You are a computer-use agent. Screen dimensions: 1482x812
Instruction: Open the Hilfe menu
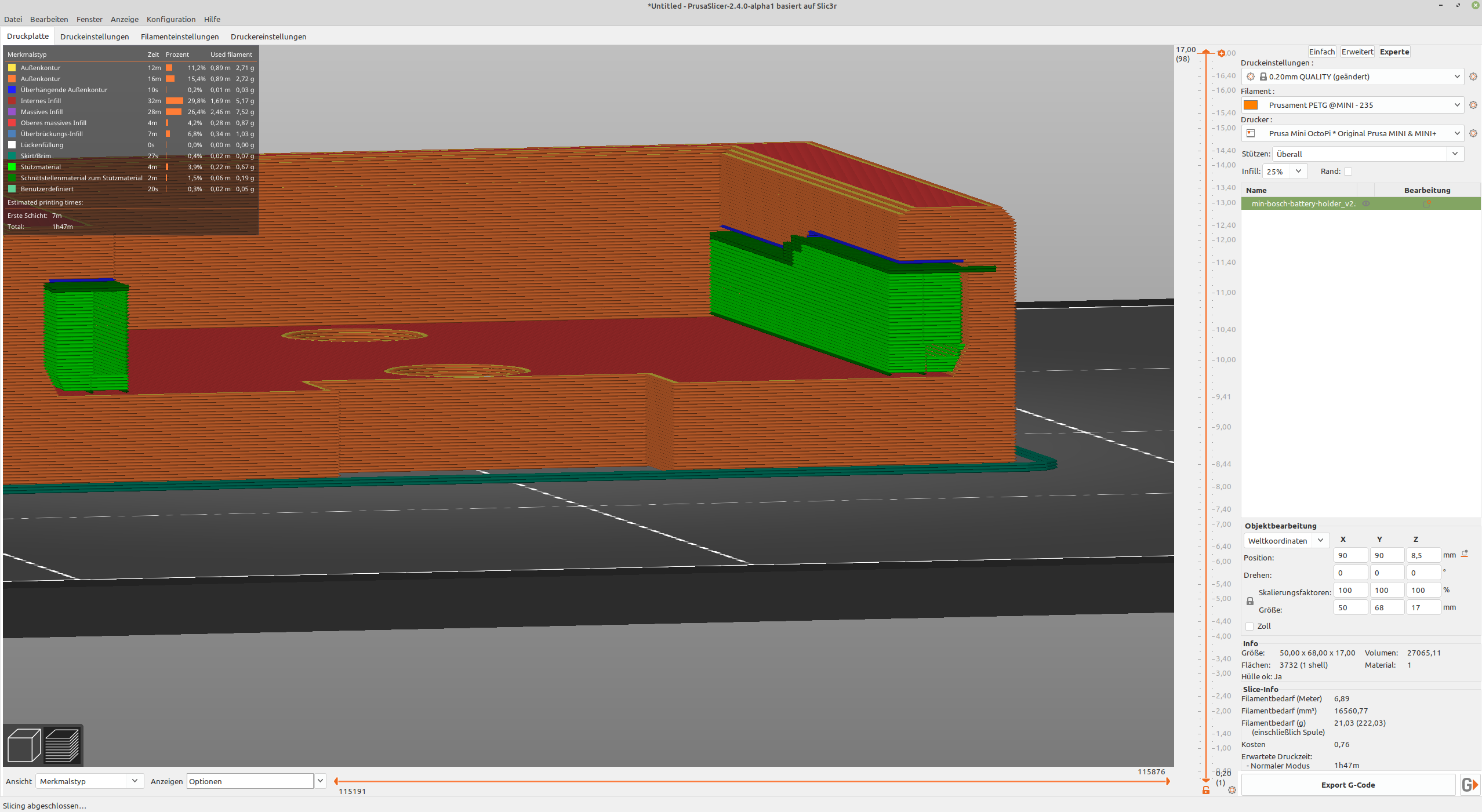(x=212, y=19)
